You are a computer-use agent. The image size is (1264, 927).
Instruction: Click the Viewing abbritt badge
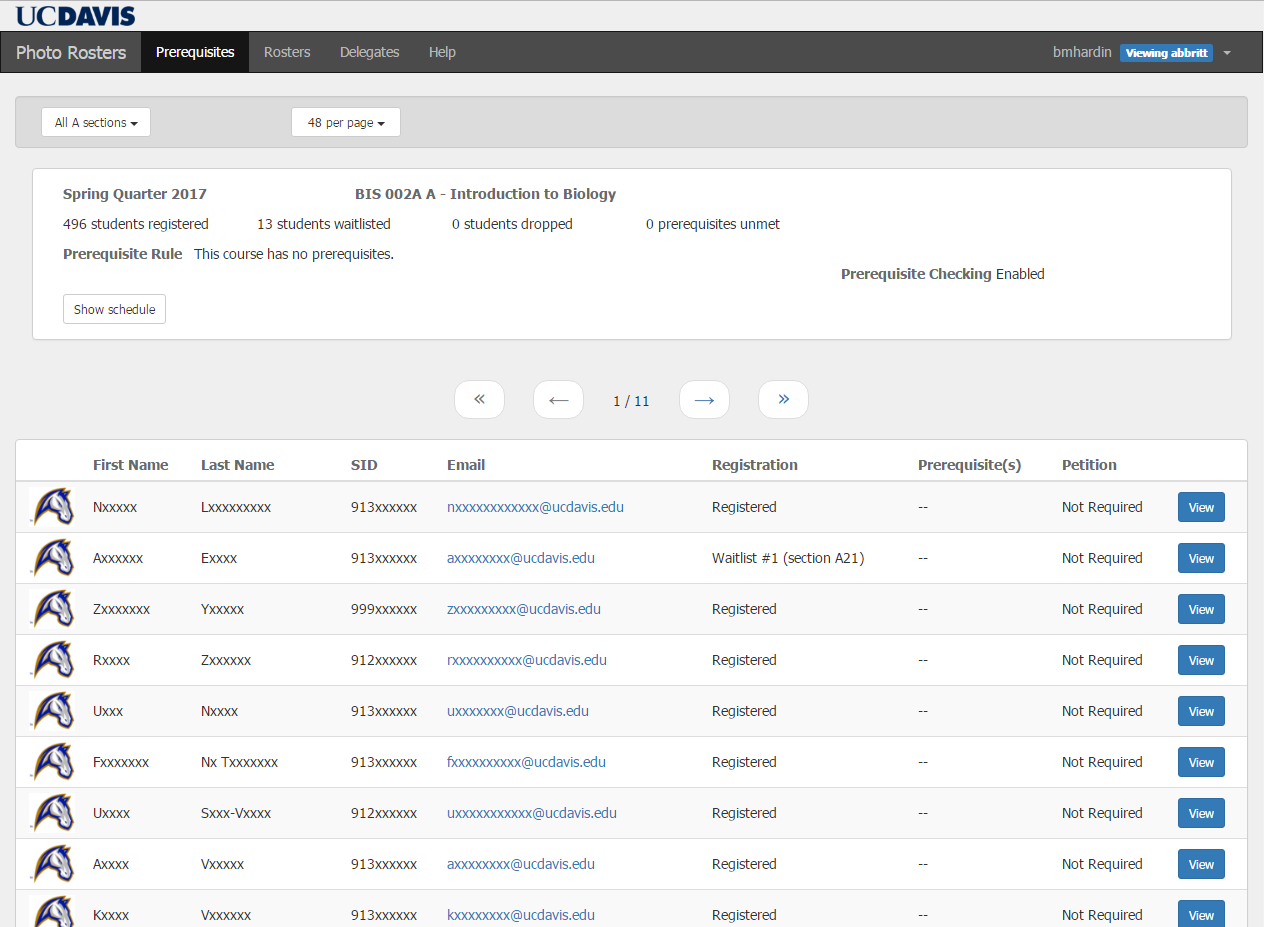pos(1166,53)
